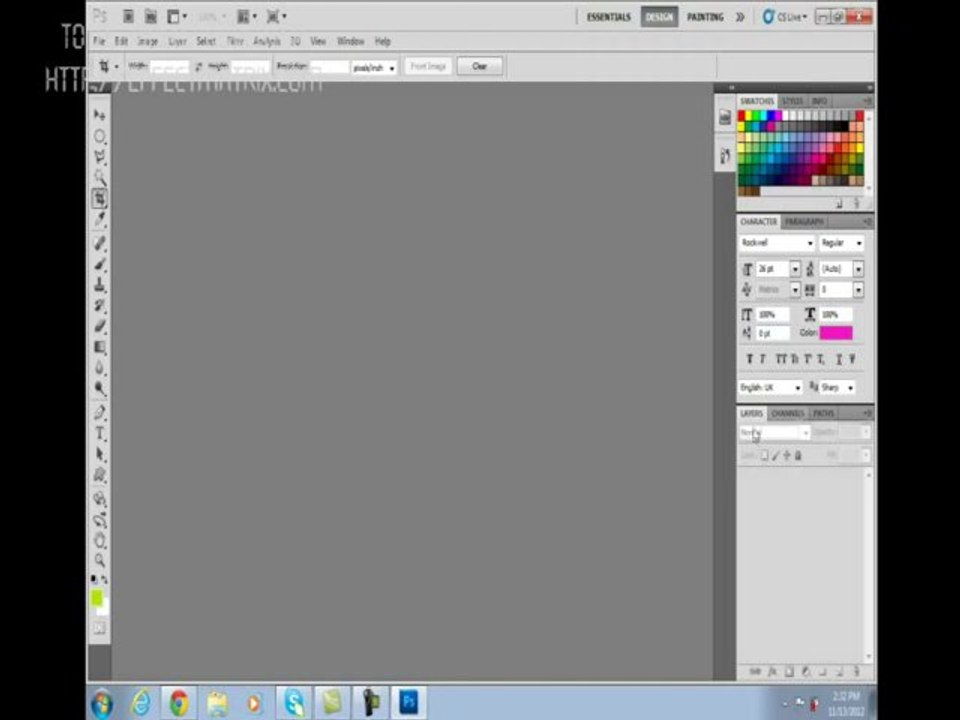Select the Quick Selection tool

coord(100,178)
